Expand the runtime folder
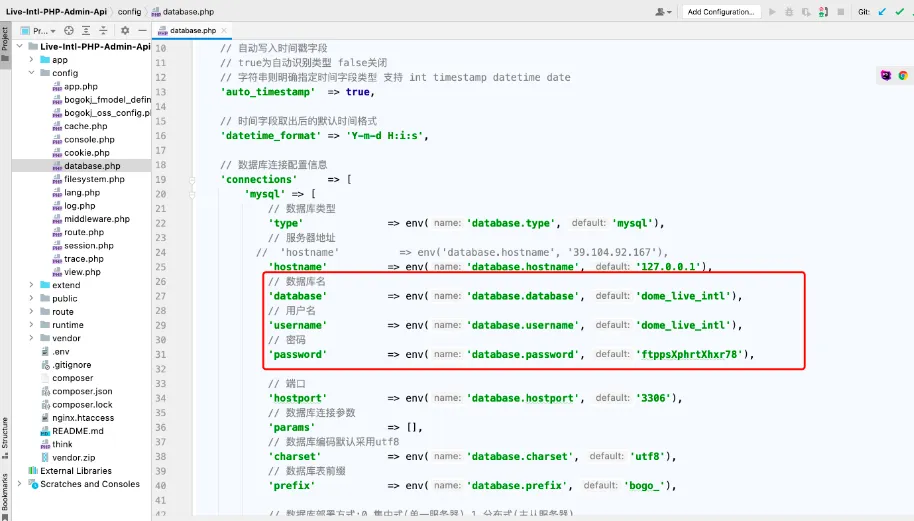 (x=31, y=325)
